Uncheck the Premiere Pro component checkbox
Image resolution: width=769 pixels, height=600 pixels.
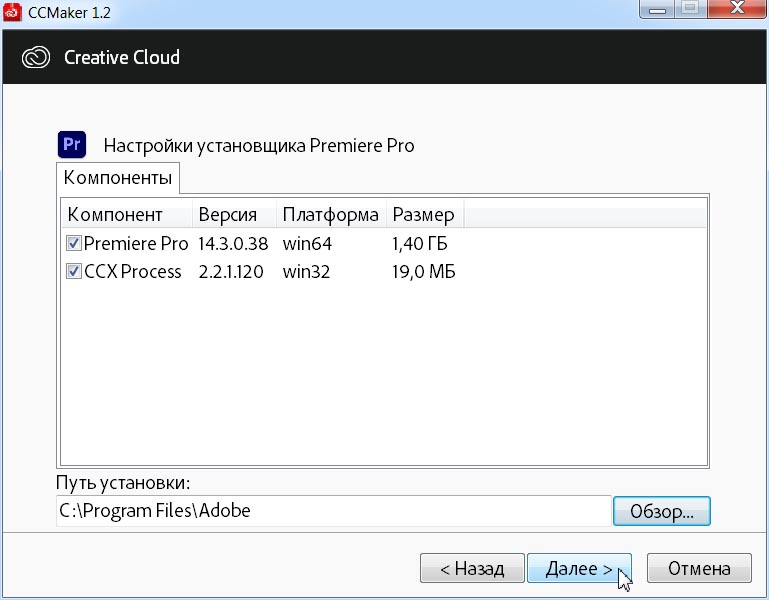tap(73, 244)
